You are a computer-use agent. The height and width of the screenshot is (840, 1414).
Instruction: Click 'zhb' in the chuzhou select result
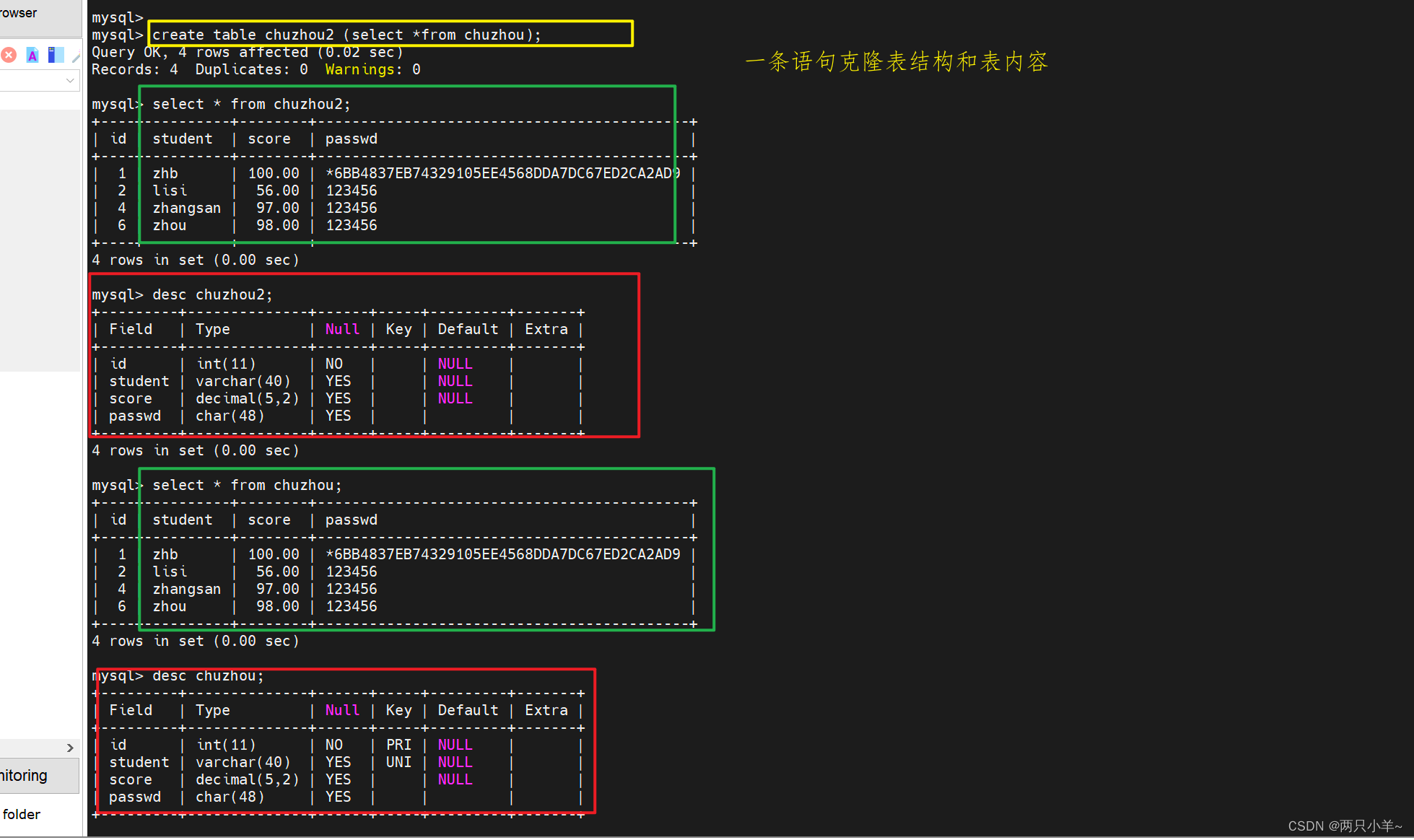[x=165, y=554]
